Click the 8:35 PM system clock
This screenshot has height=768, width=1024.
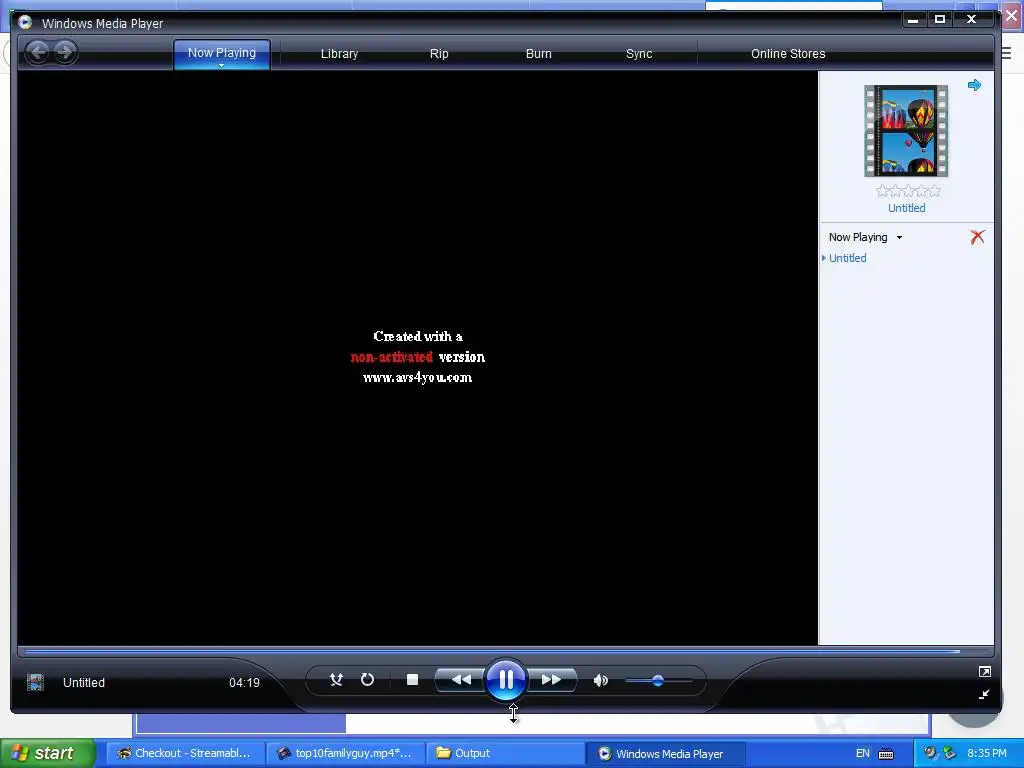point(987,753)
